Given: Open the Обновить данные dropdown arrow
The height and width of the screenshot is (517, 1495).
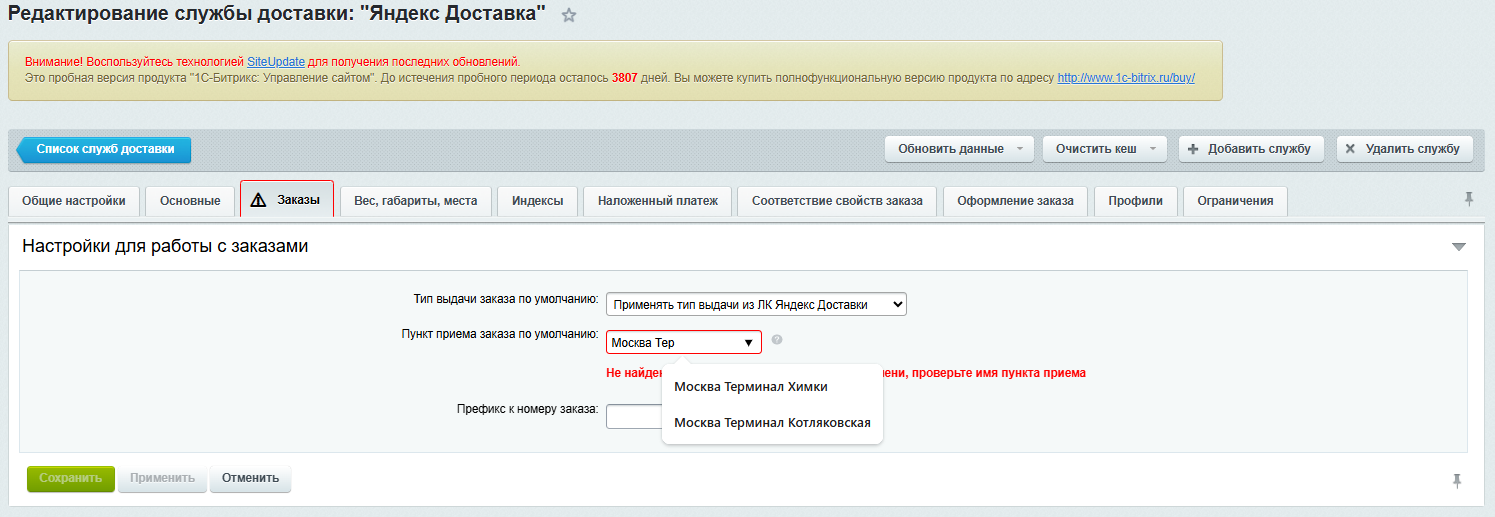Looking at the screenshot, I should [1020, 149].
